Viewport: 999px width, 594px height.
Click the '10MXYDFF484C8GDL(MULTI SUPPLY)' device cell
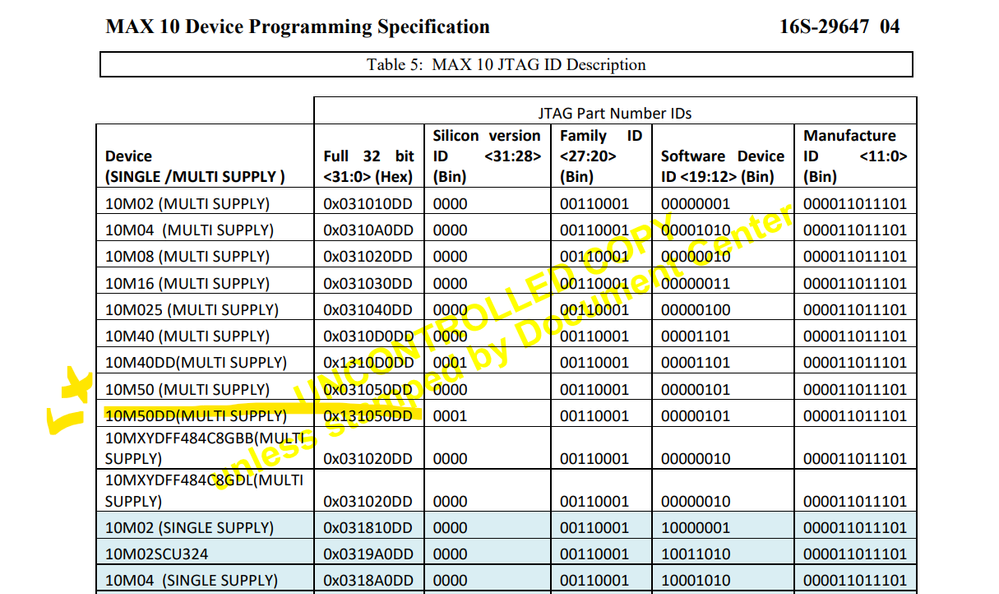click(205, 491)
